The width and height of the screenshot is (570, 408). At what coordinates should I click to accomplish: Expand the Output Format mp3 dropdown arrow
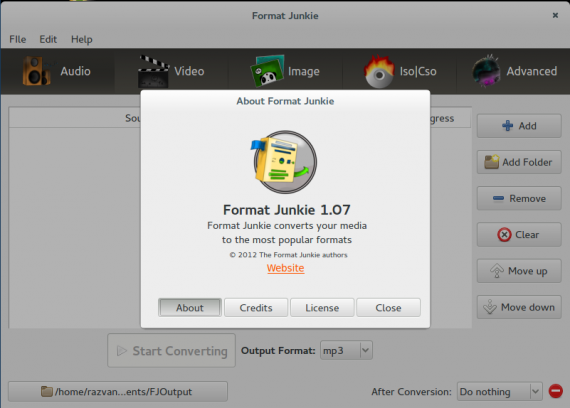tap(366, 351)
